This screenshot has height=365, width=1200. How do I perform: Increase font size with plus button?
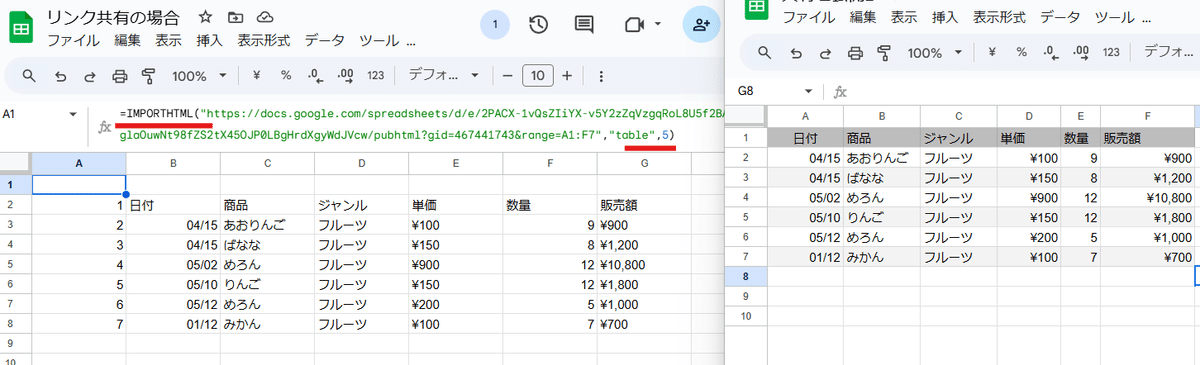(x=567, y=76)
